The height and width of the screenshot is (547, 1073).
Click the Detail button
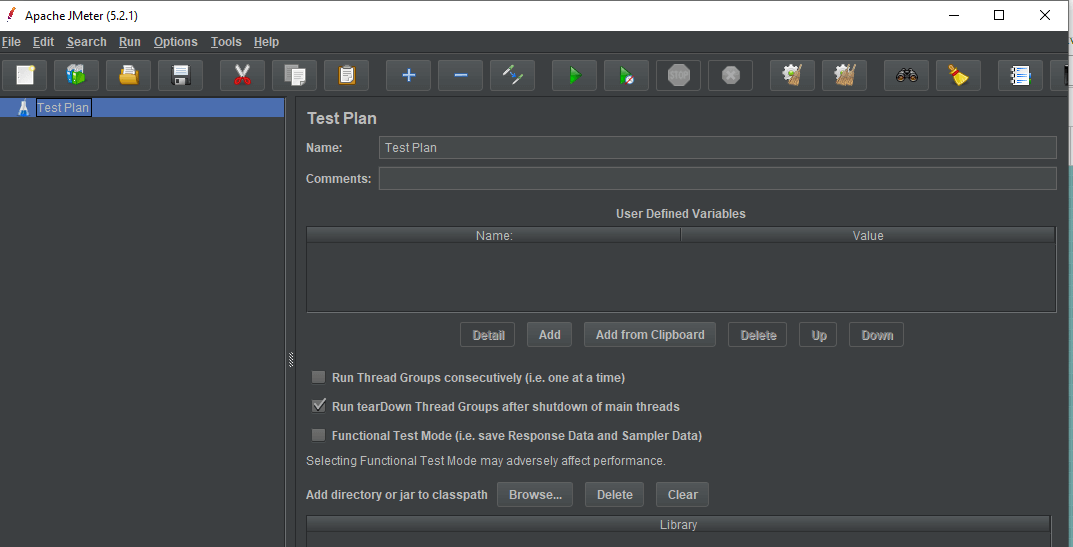click(488, 335)
